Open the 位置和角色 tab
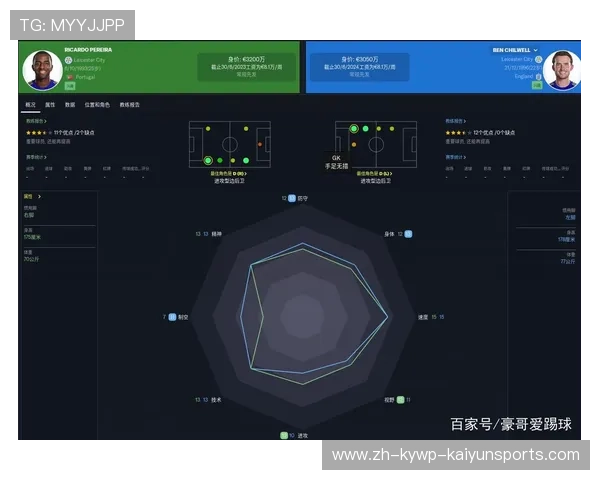 pos(97,105)
